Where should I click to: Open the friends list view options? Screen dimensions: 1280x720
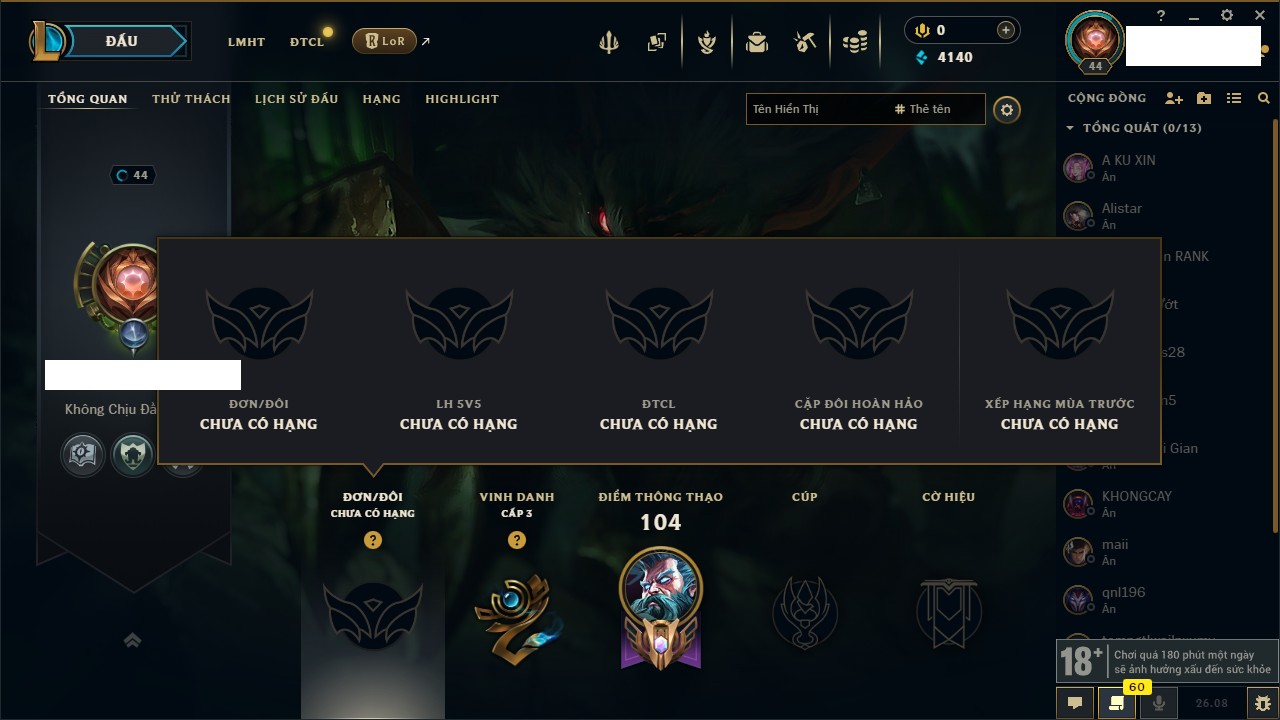(1234, 98)
